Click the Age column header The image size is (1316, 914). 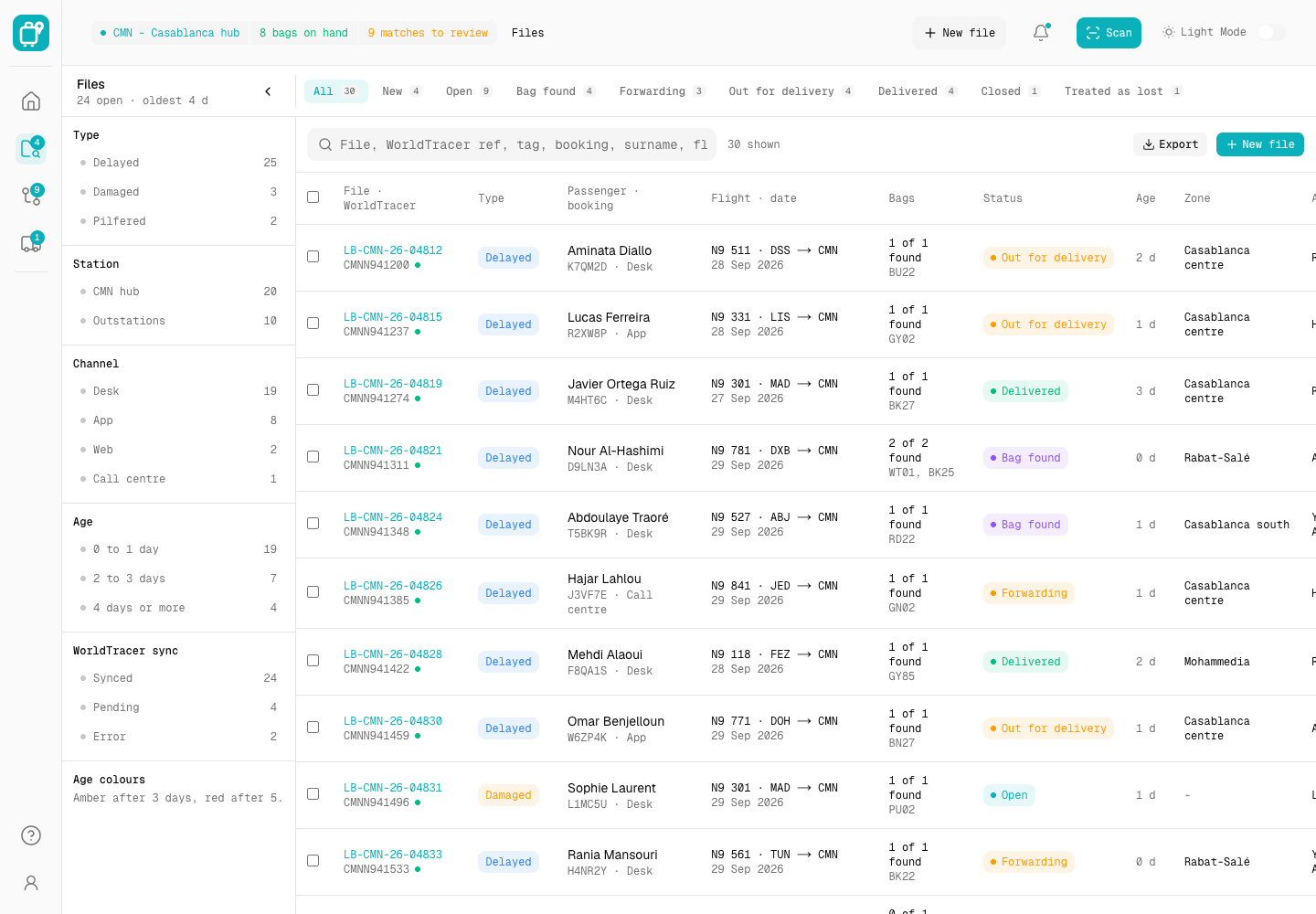pyautogui.click(x=1146, y=198)
